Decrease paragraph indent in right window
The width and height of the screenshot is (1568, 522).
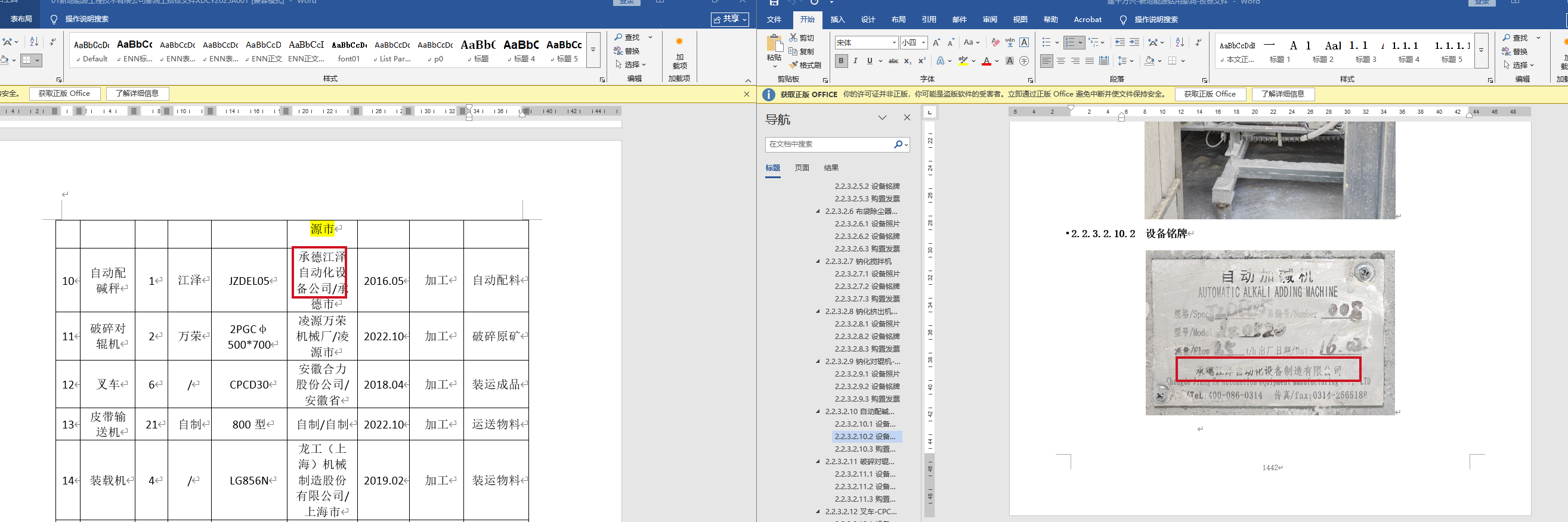(1119, 42)
